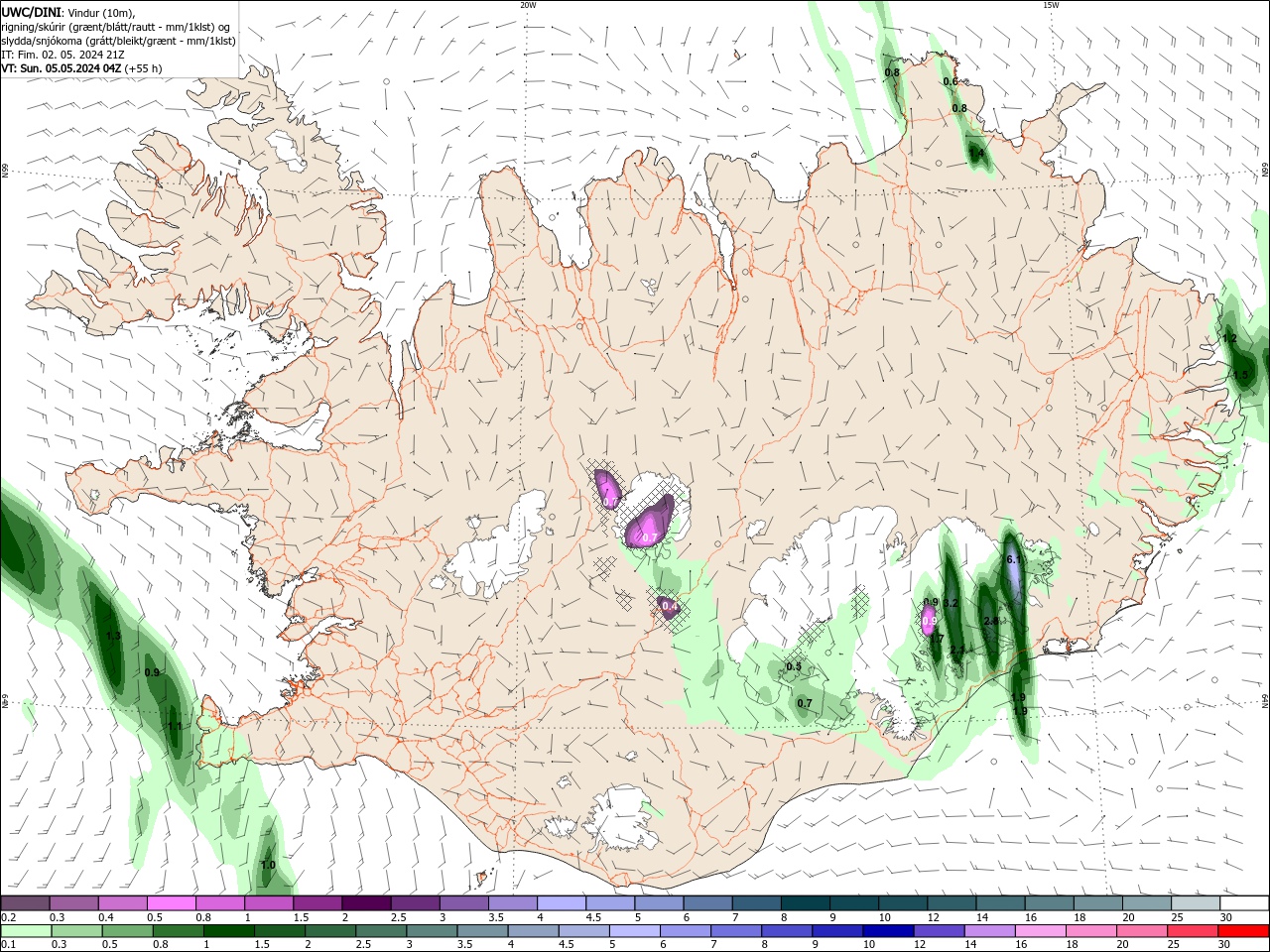Pick light lavender swatch between 4 and 4.5, upper legend
1270x952 pixels.
(562, 903)
